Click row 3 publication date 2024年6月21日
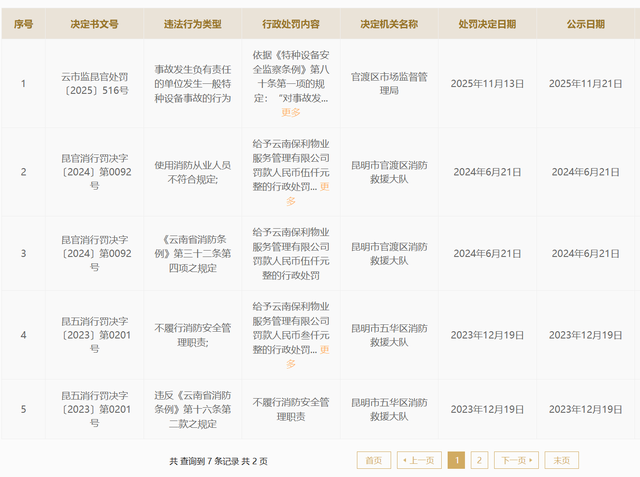 tap(585, 253)
